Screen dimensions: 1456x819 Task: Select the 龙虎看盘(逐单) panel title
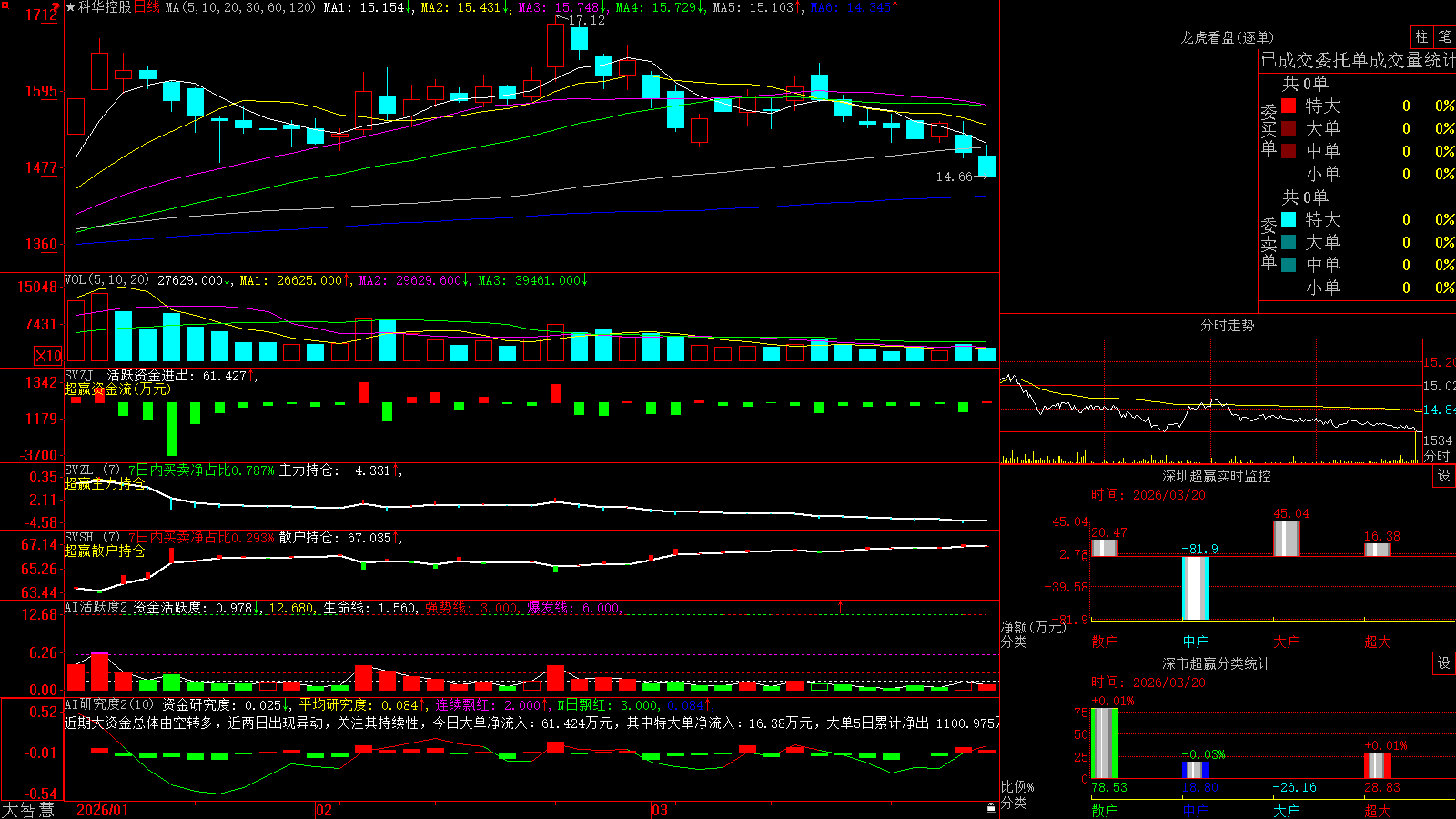pyautogui.click(x=1227, y=37)
